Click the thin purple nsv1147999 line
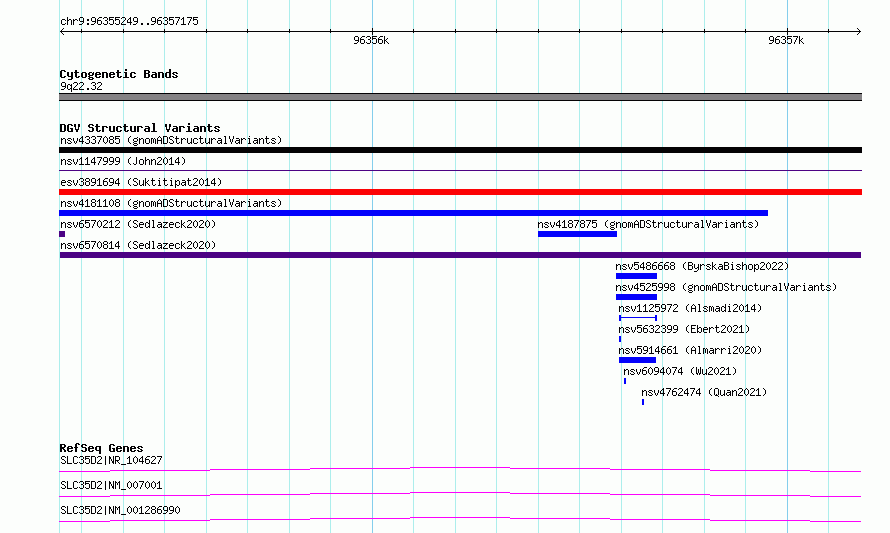Image resolution: width=890 pixels, height=533 pixels. pyautogui.click(x=460, y=170)
